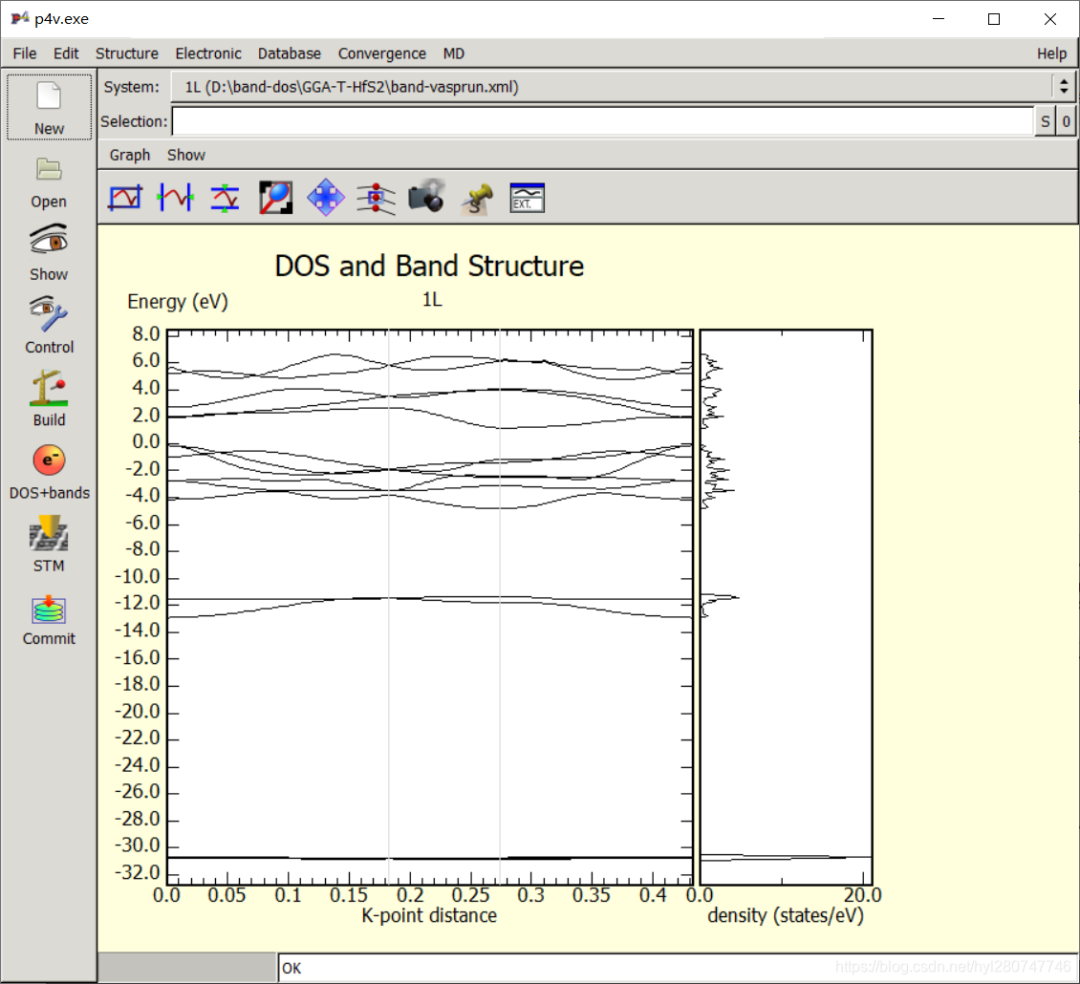The image size is (1080, 984).
Task: Click the density (states/eV) axis label
Action: (x=785, y=916)
